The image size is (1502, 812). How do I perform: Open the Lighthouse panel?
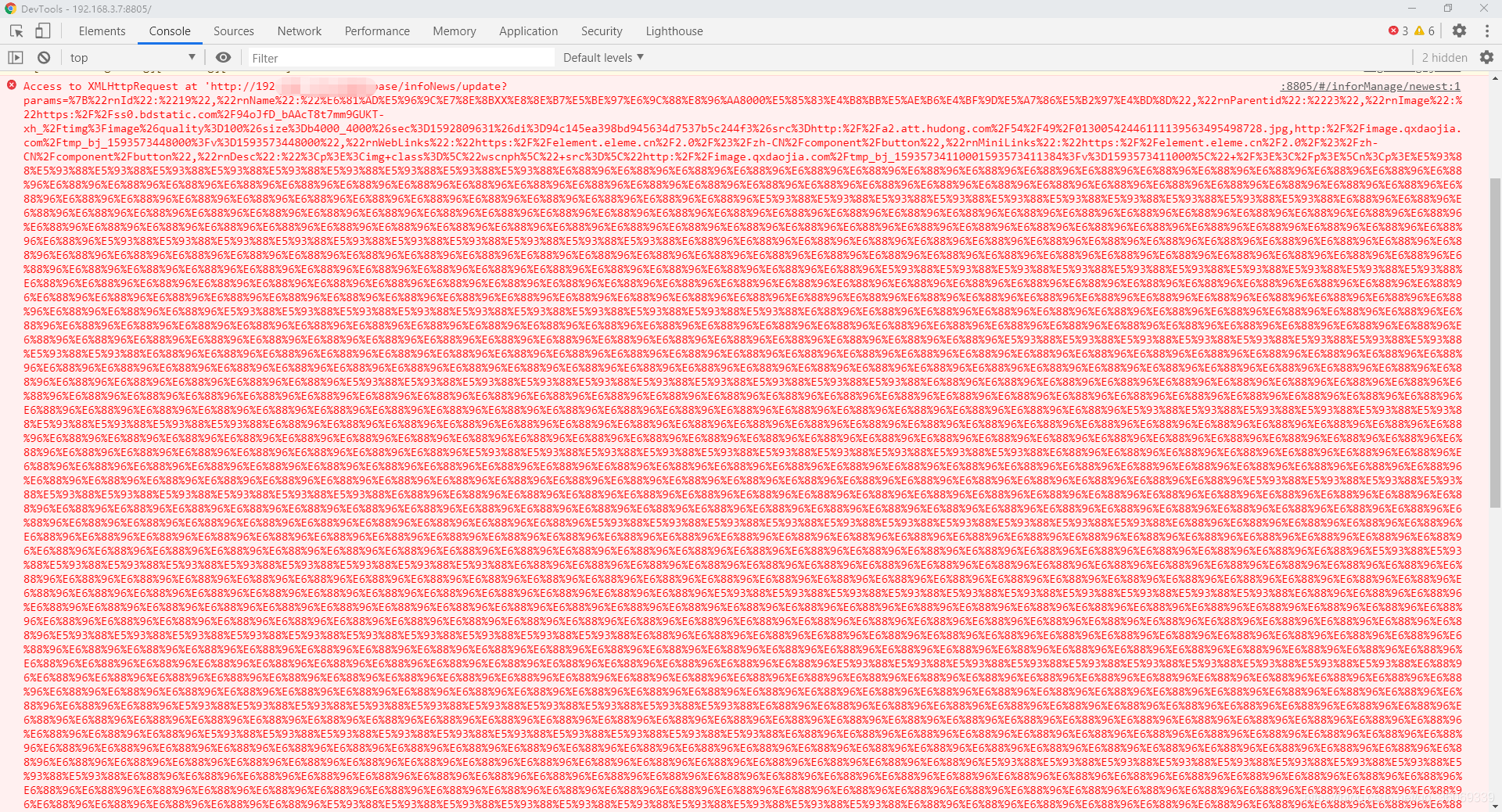pos(674,31)
